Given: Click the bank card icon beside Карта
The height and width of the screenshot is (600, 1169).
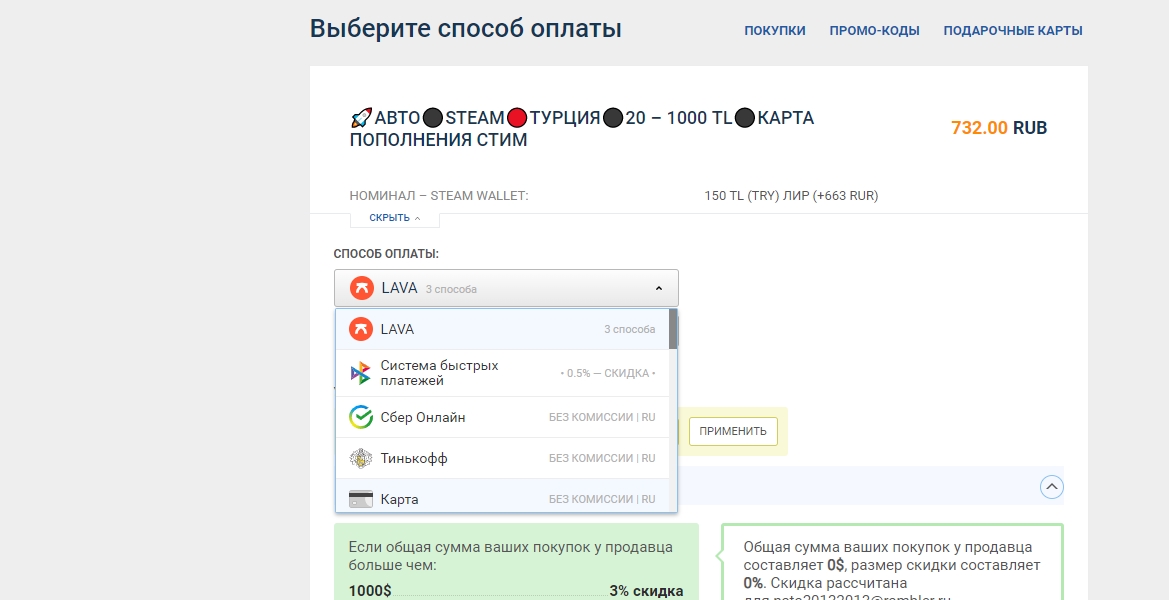Looking at the screenshot, I should (x=361, y=499).
